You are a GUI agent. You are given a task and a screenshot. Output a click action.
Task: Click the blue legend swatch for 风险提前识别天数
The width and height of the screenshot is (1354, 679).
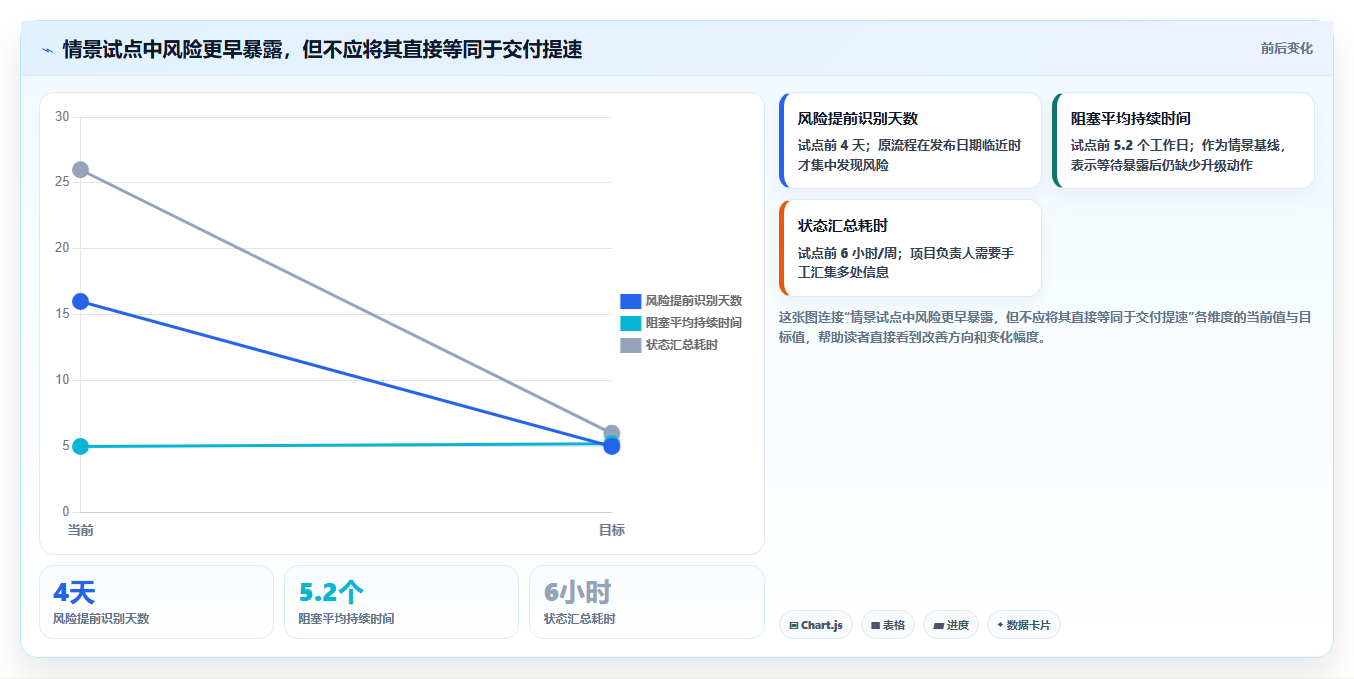[630, 301]
